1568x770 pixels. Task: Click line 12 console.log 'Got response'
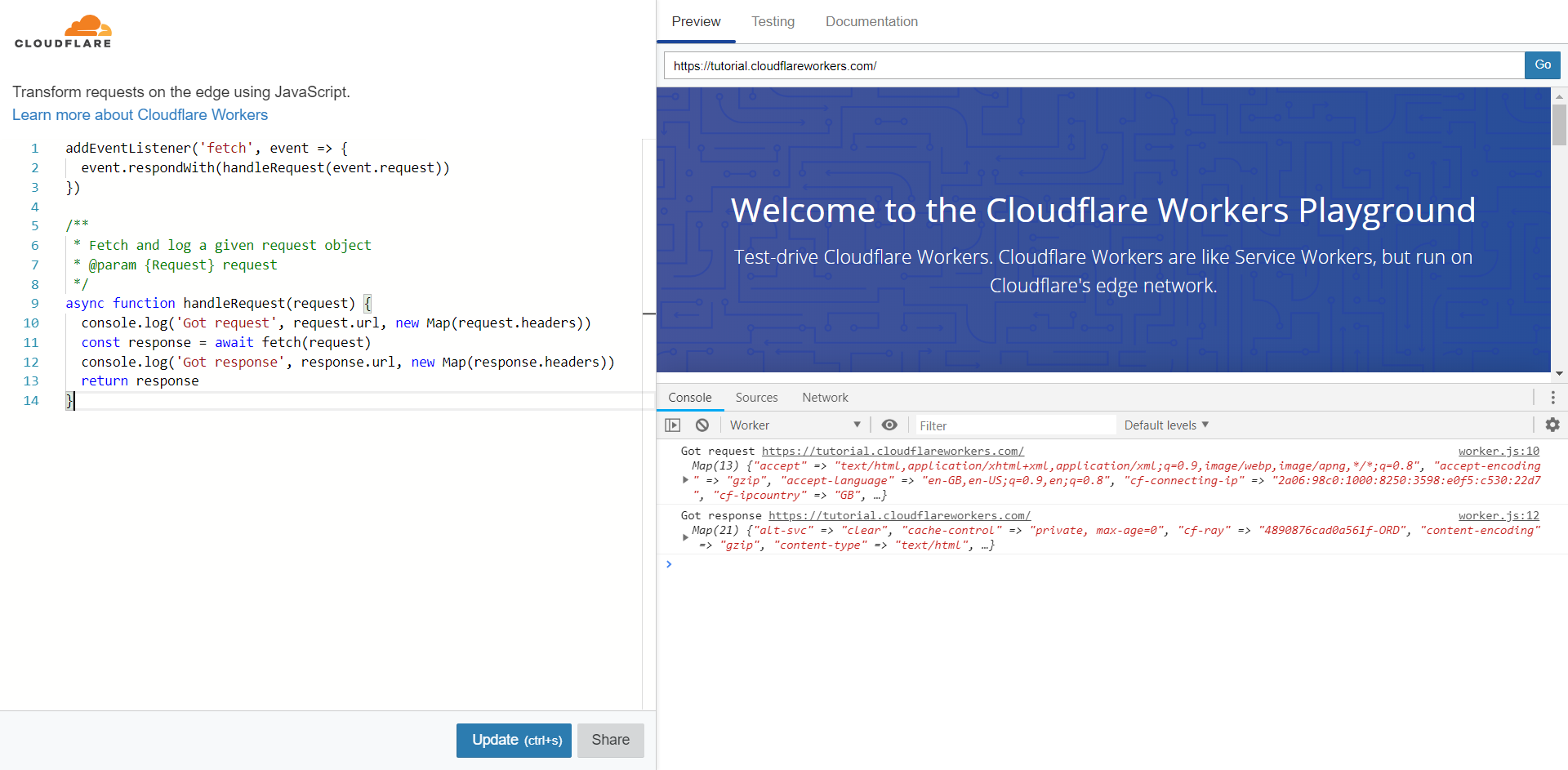[348, 362]
